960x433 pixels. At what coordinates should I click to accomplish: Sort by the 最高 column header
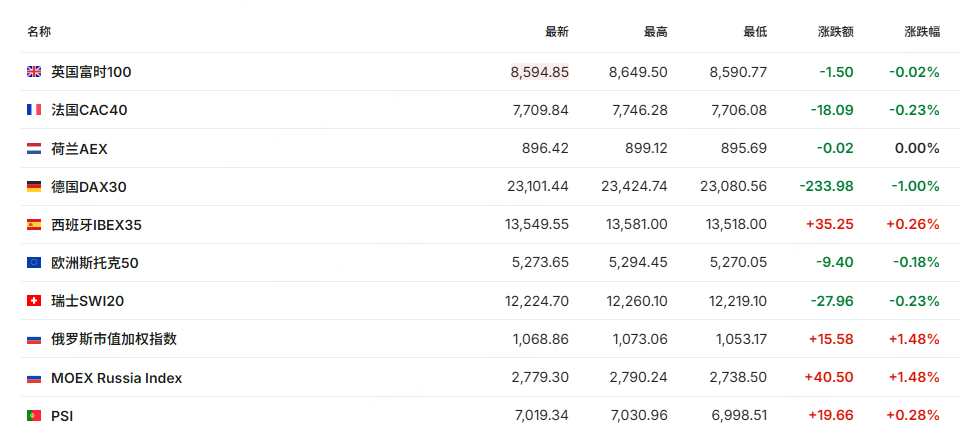[656, 32]
